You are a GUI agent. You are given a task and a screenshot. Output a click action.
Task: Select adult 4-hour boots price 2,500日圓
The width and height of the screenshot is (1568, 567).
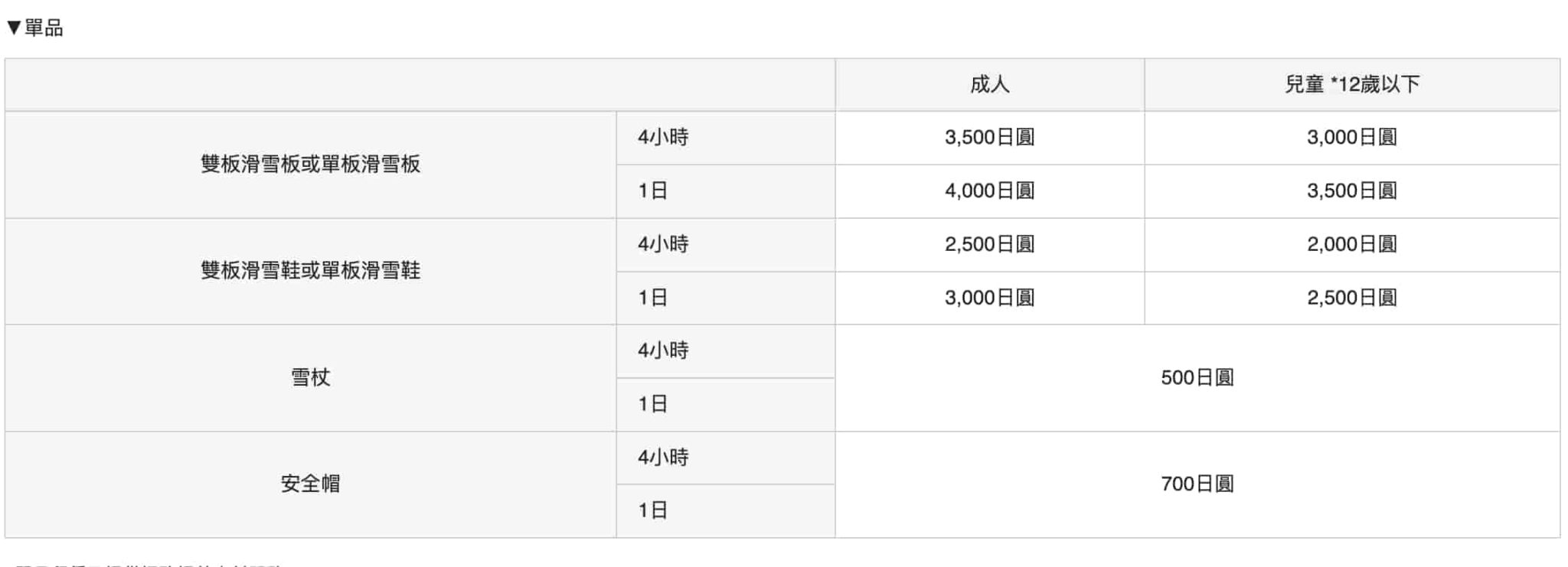pos(989,245)
